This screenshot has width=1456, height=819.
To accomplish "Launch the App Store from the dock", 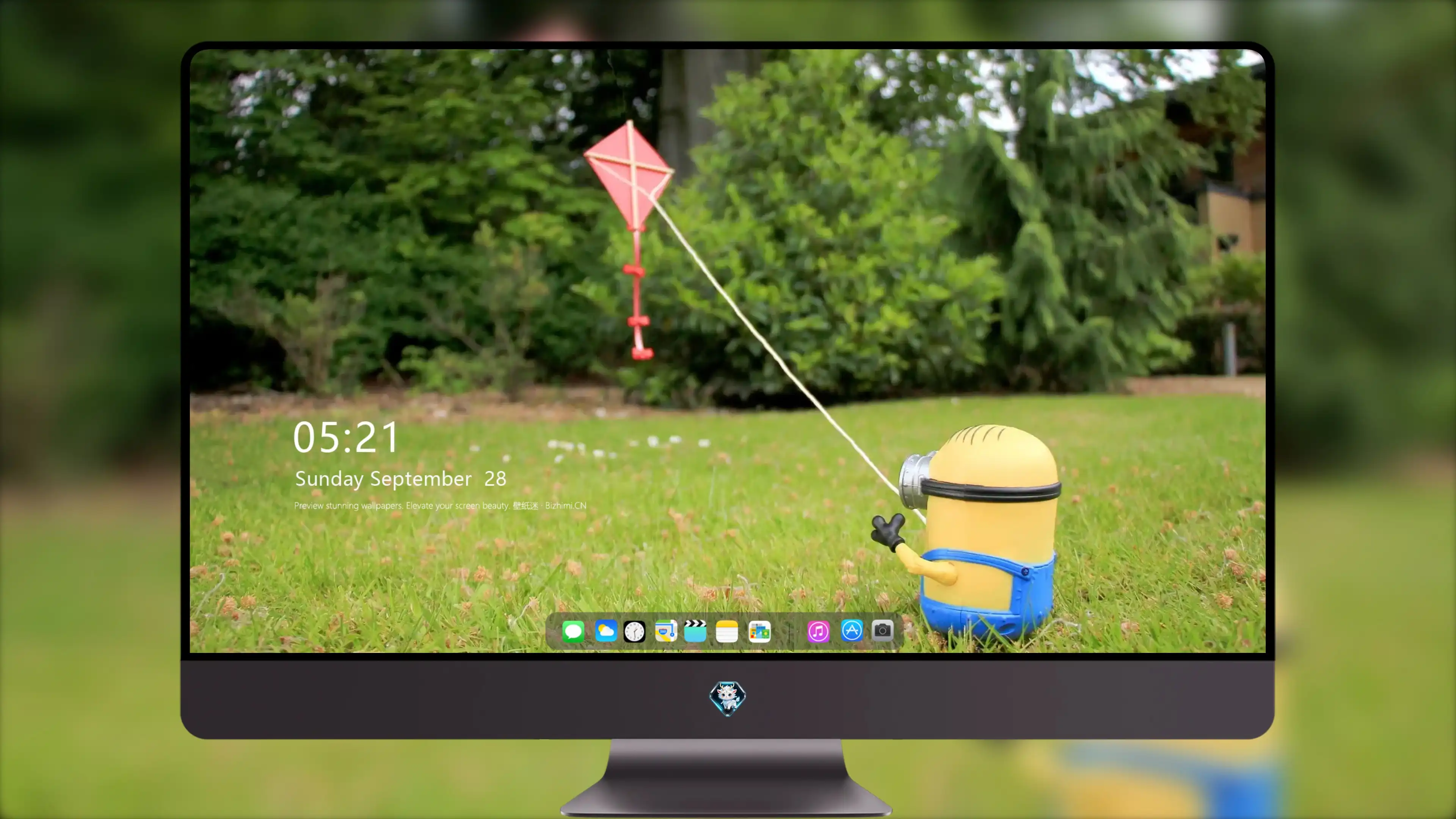I will click(852, 631).
